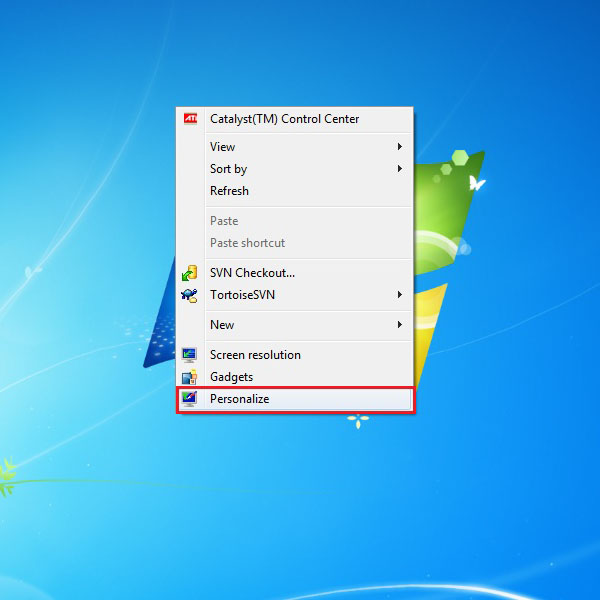
Task: Open the View menu entry
Action: (295, 147)
